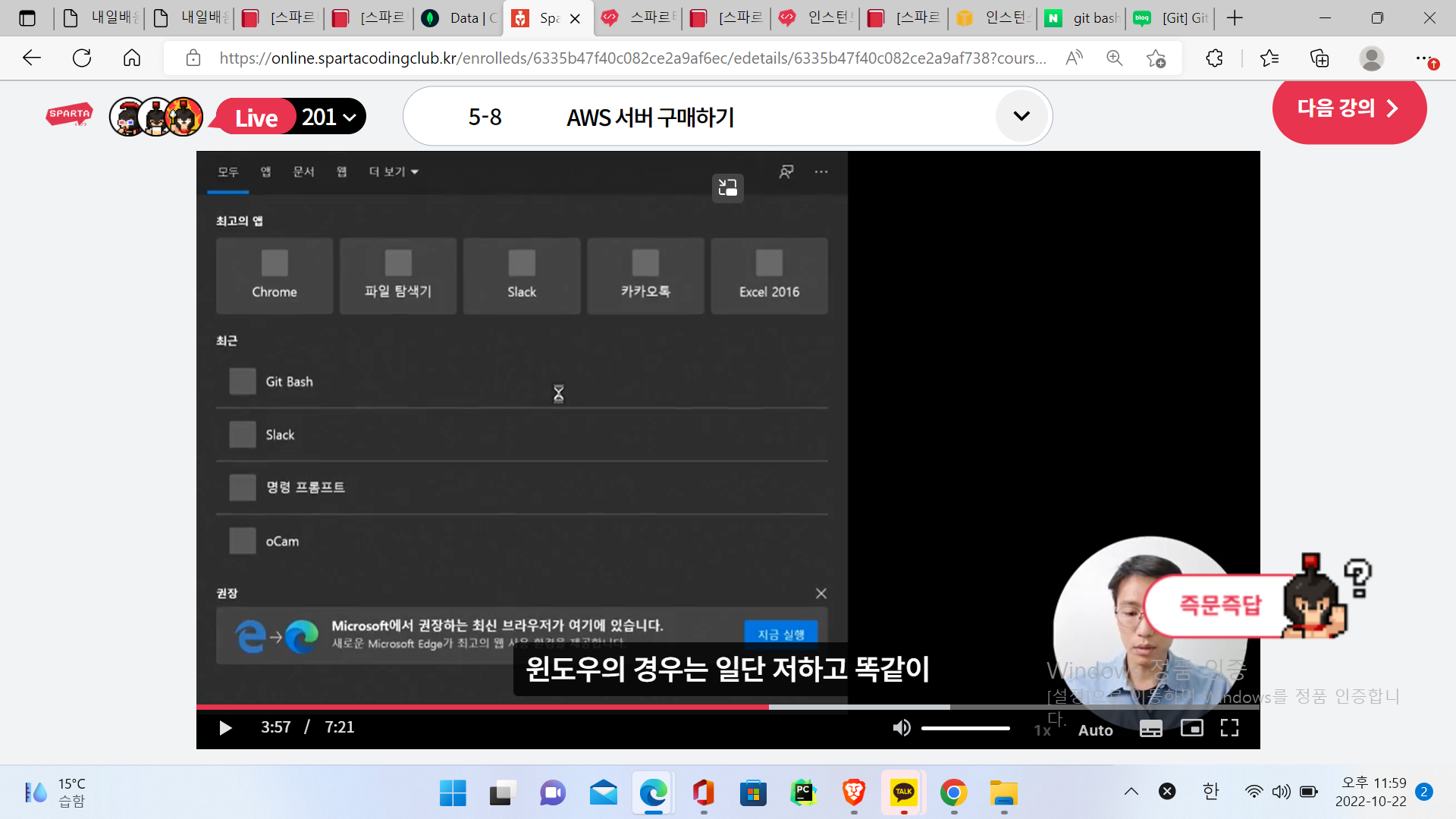Adjust the video volume slider
The image size is (1456, 819).
coord(965,728)
